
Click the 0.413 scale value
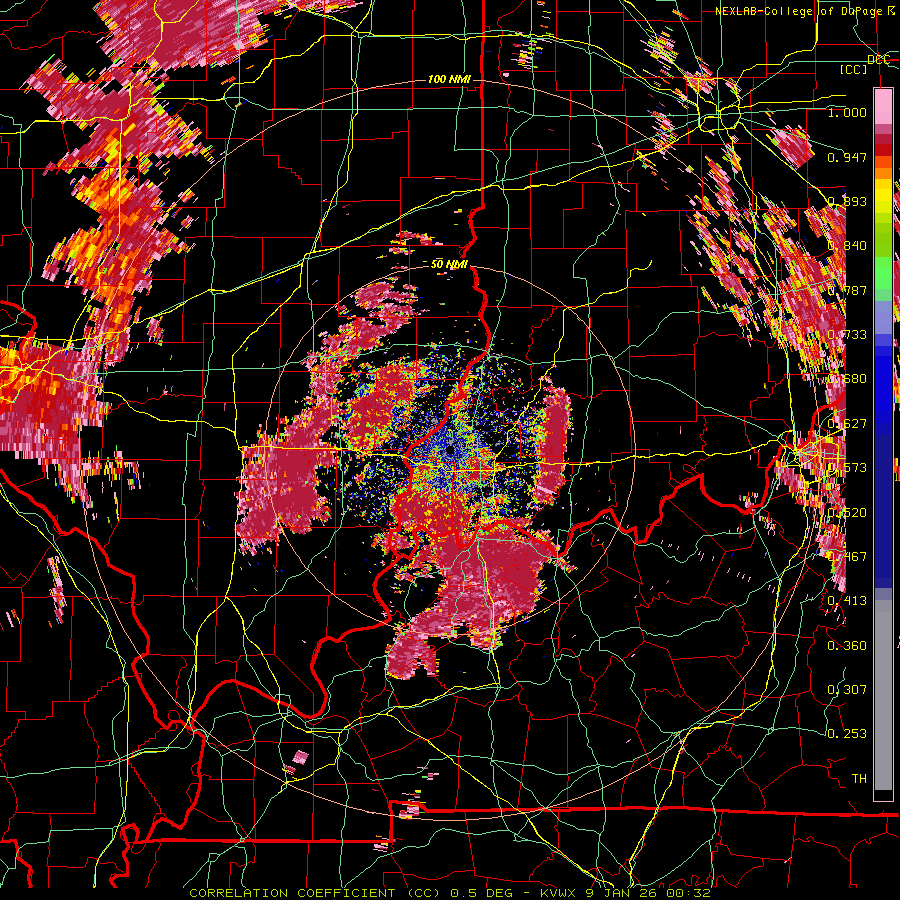[x=847, y=601]
